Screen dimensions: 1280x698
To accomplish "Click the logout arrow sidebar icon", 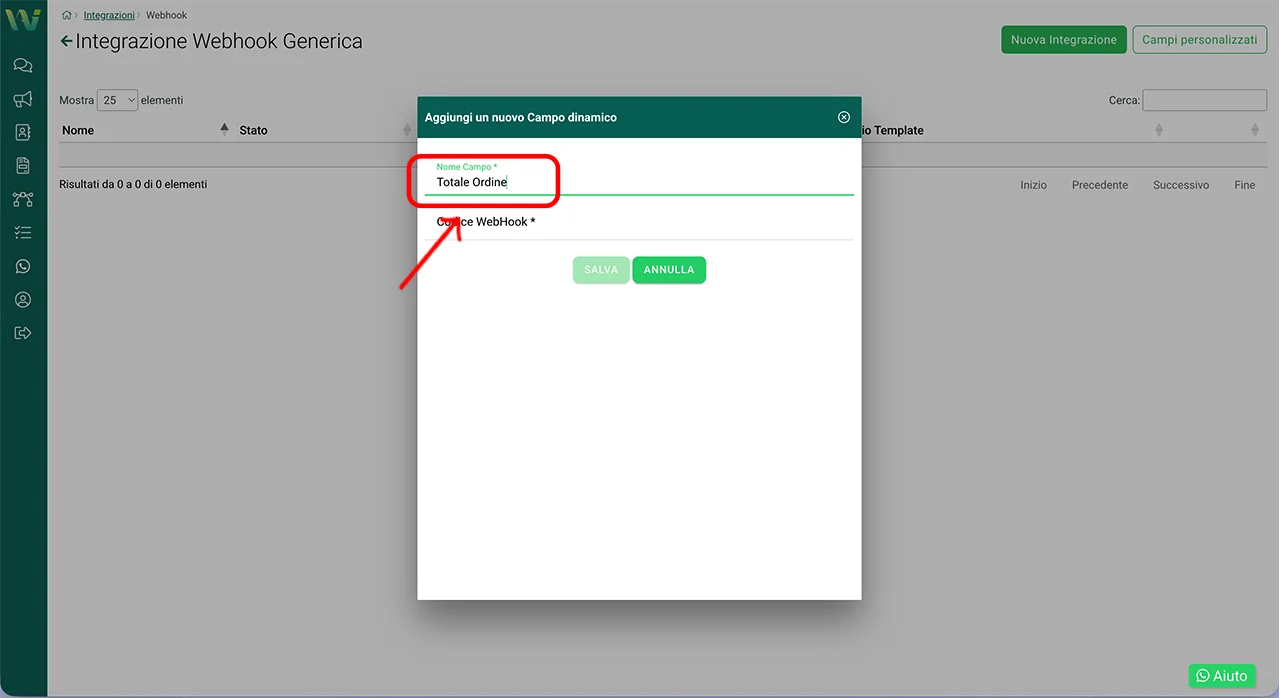I will (x=23, y=333).
